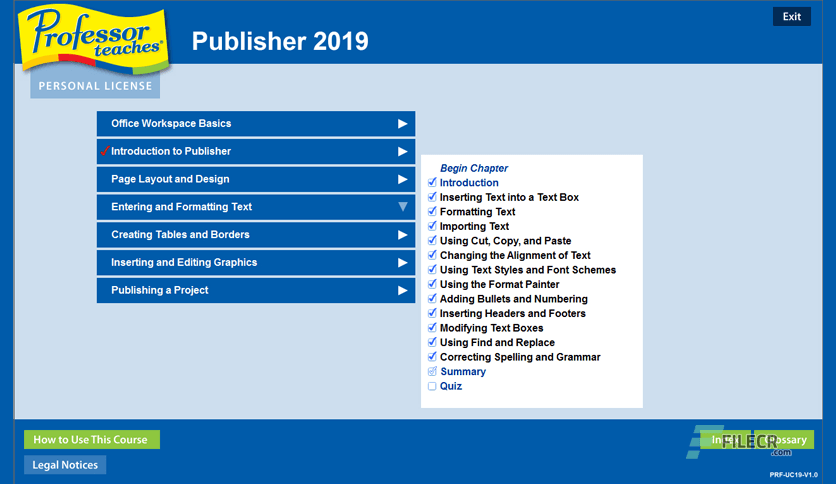Open Correcting Spelling and Grammar lesson

[520, 357]
